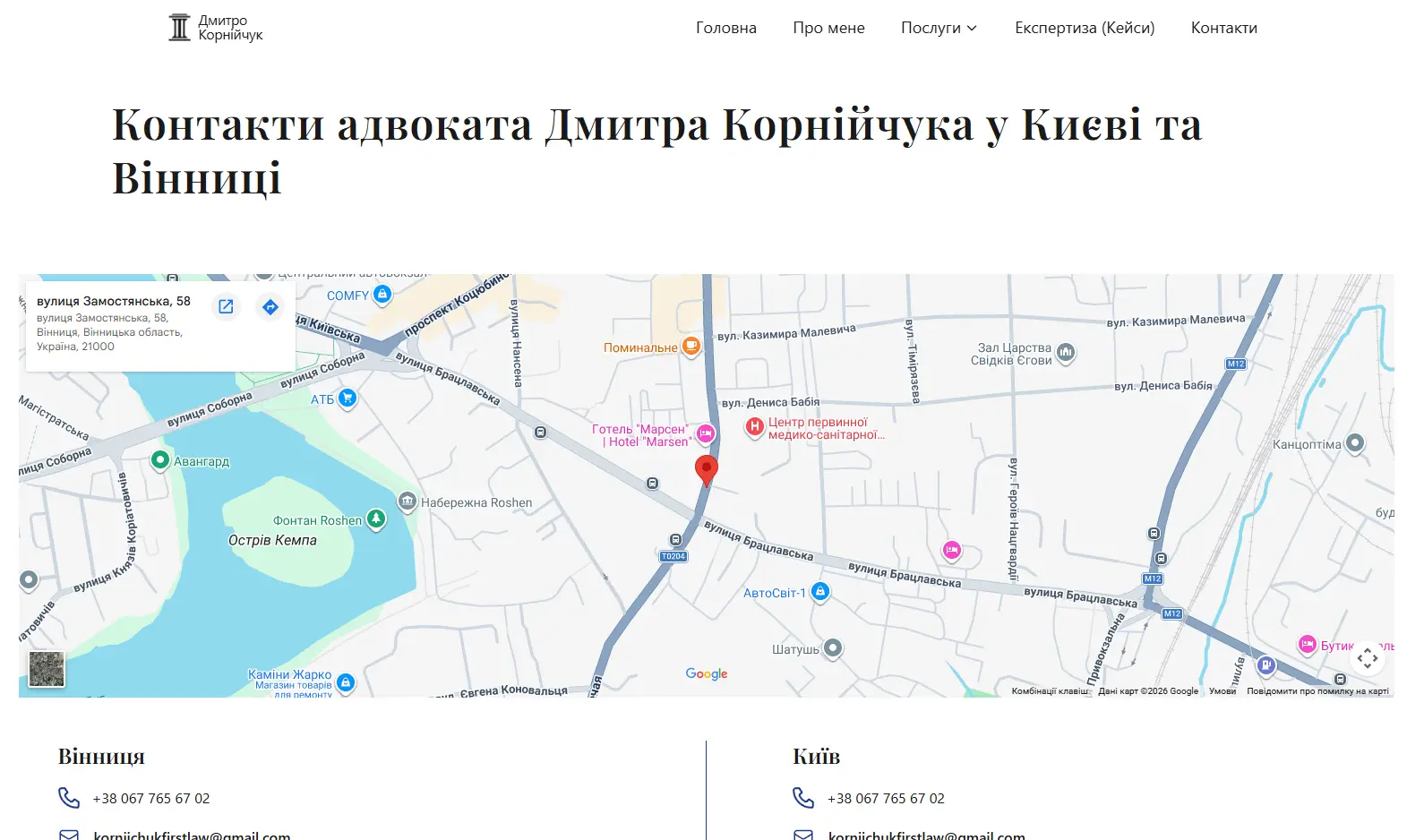Click the Фонтан Roshen park marker

click(376, 519)
